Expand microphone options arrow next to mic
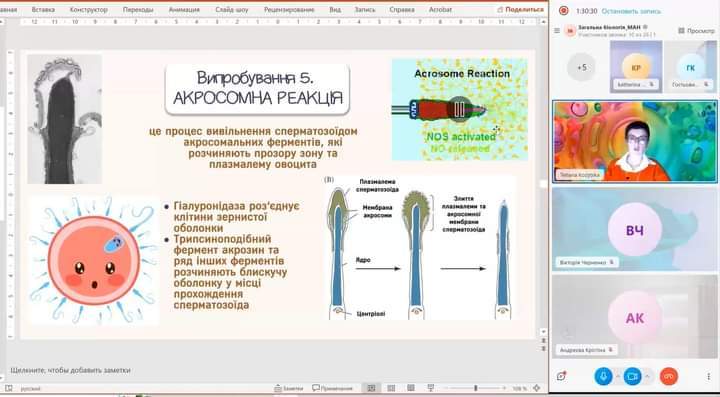This screenshot has height=397, width=720. coord(618,376)
